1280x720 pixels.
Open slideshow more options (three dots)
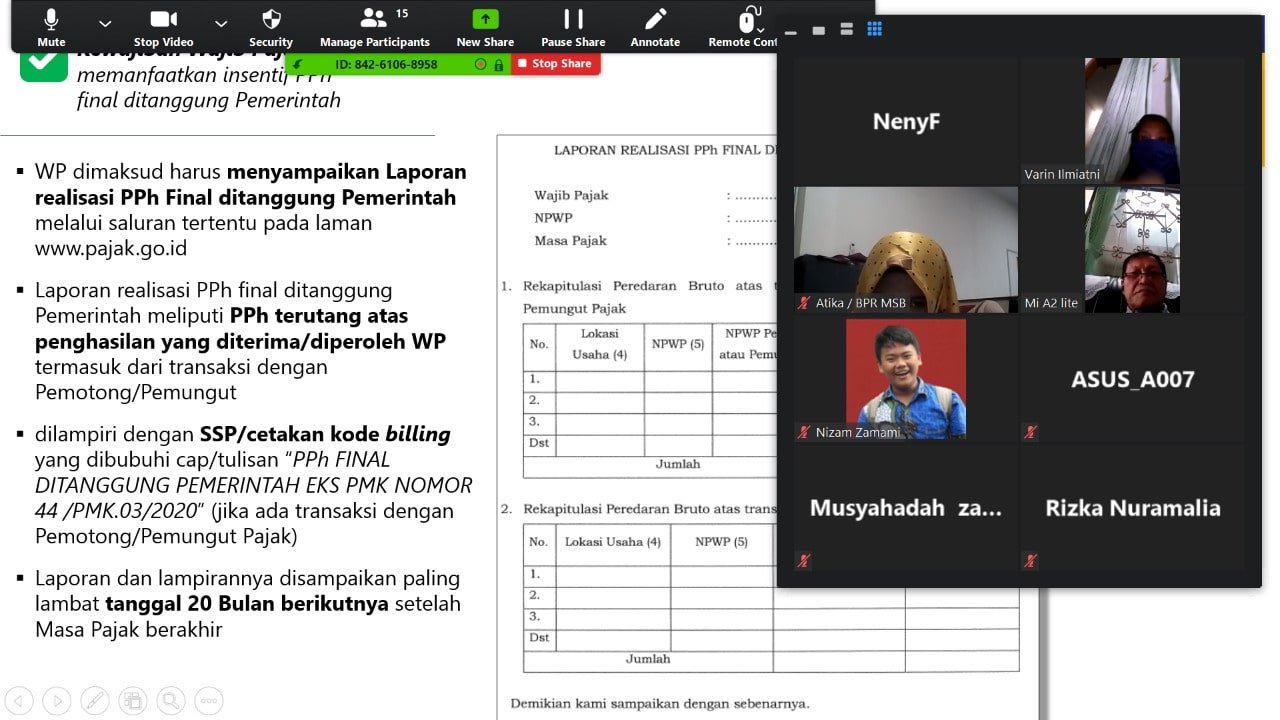[x=208, y=700]
